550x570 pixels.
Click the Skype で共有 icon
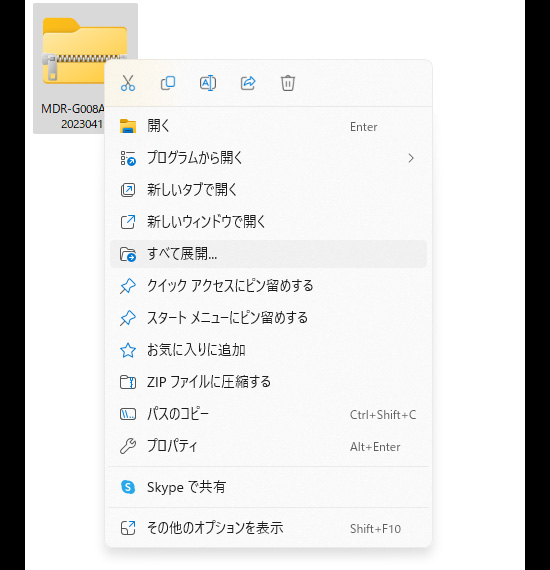pos(128,487)
